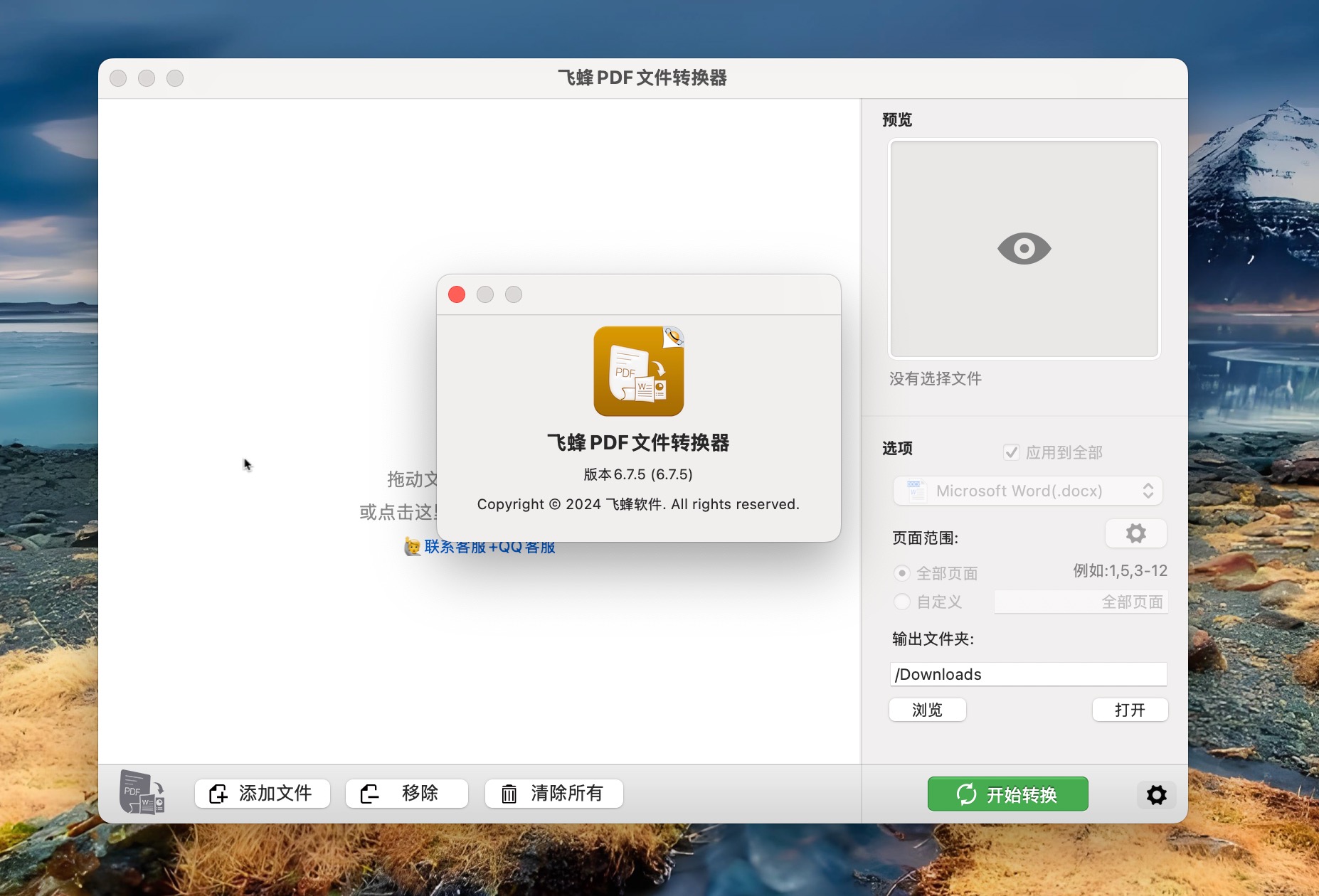This screenshot has height=896, width=1319.
Task: Open page range settings gear
Action: tap(1135, 533)
